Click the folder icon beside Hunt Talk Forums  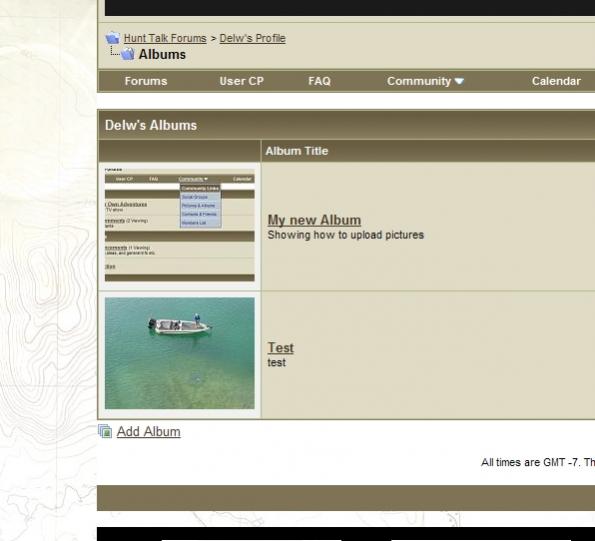pos(112,38)
